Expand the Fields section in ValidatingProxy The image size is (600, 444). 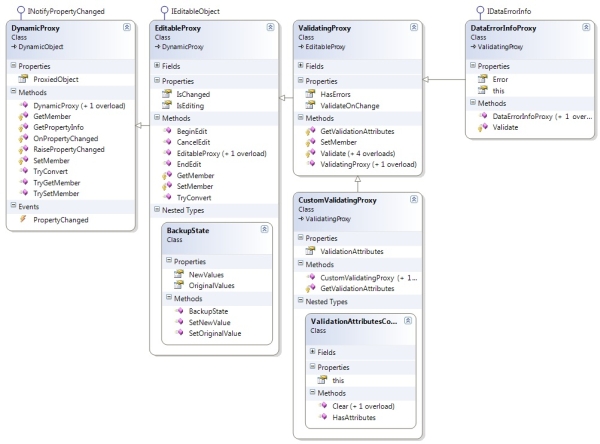[x=300, y=65]
